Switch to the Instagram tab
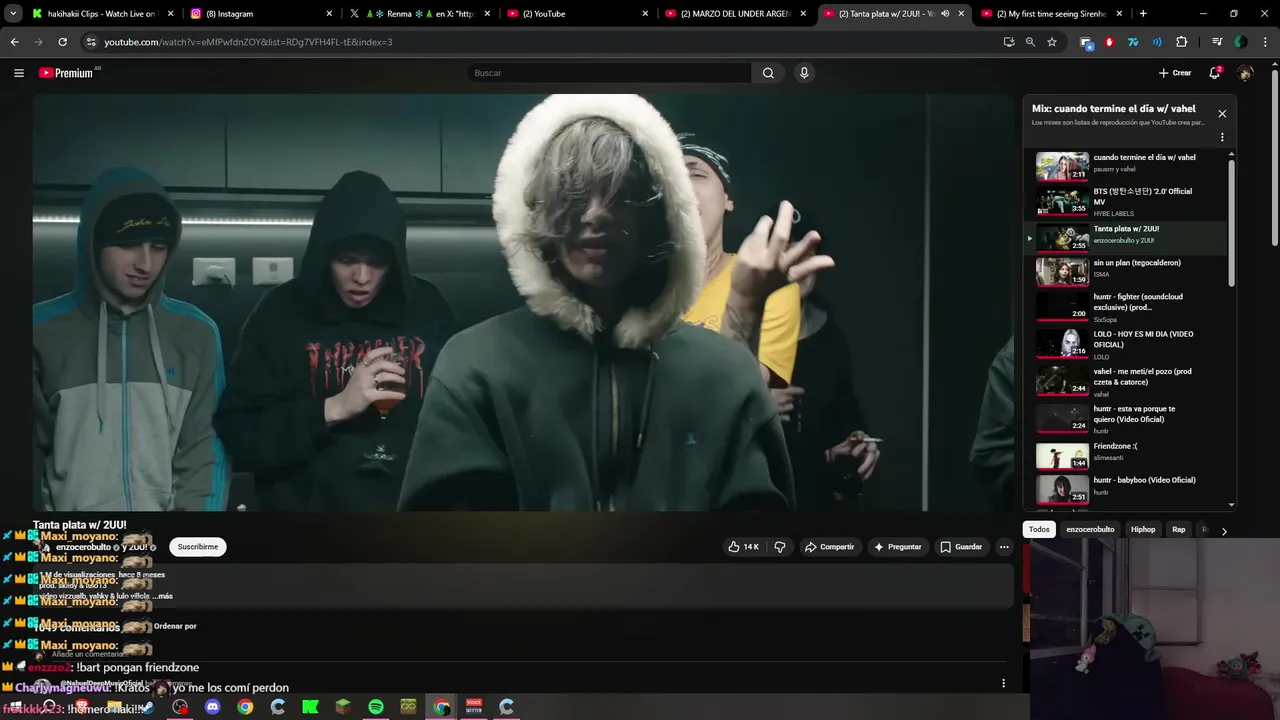 pyautogui.click(x=260, y=14)
